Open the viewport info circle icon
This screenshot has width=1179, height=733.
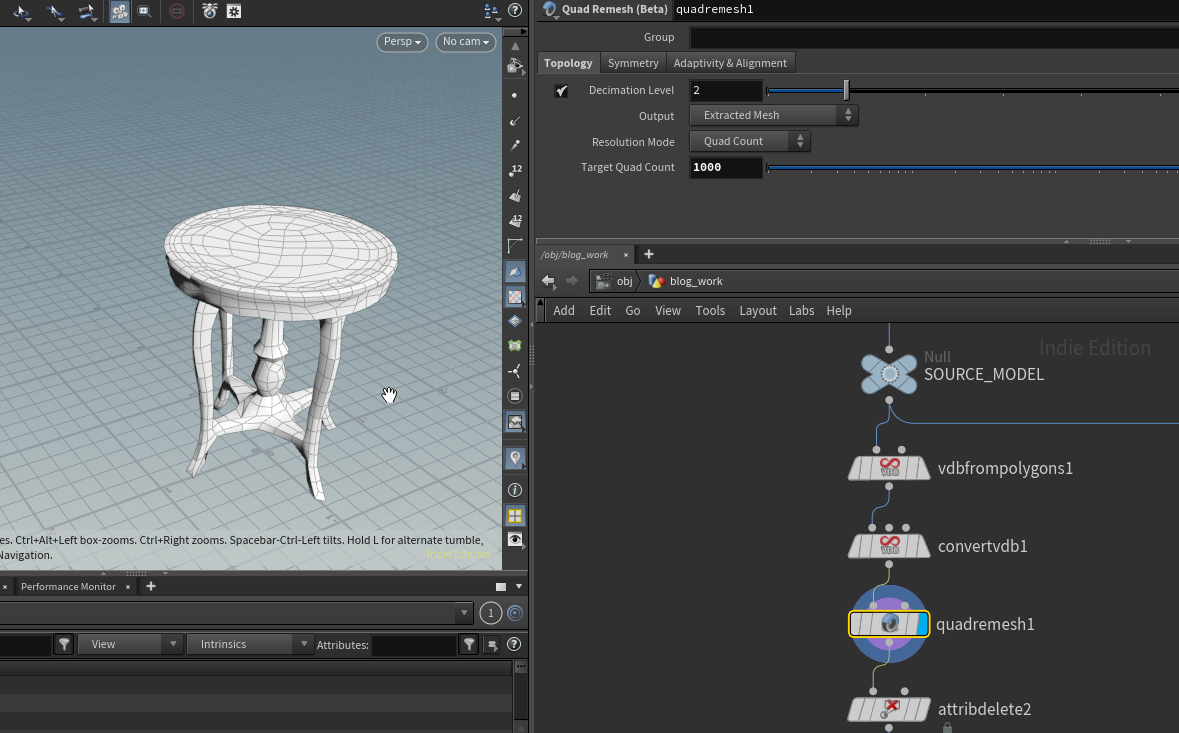coord(515,490)
